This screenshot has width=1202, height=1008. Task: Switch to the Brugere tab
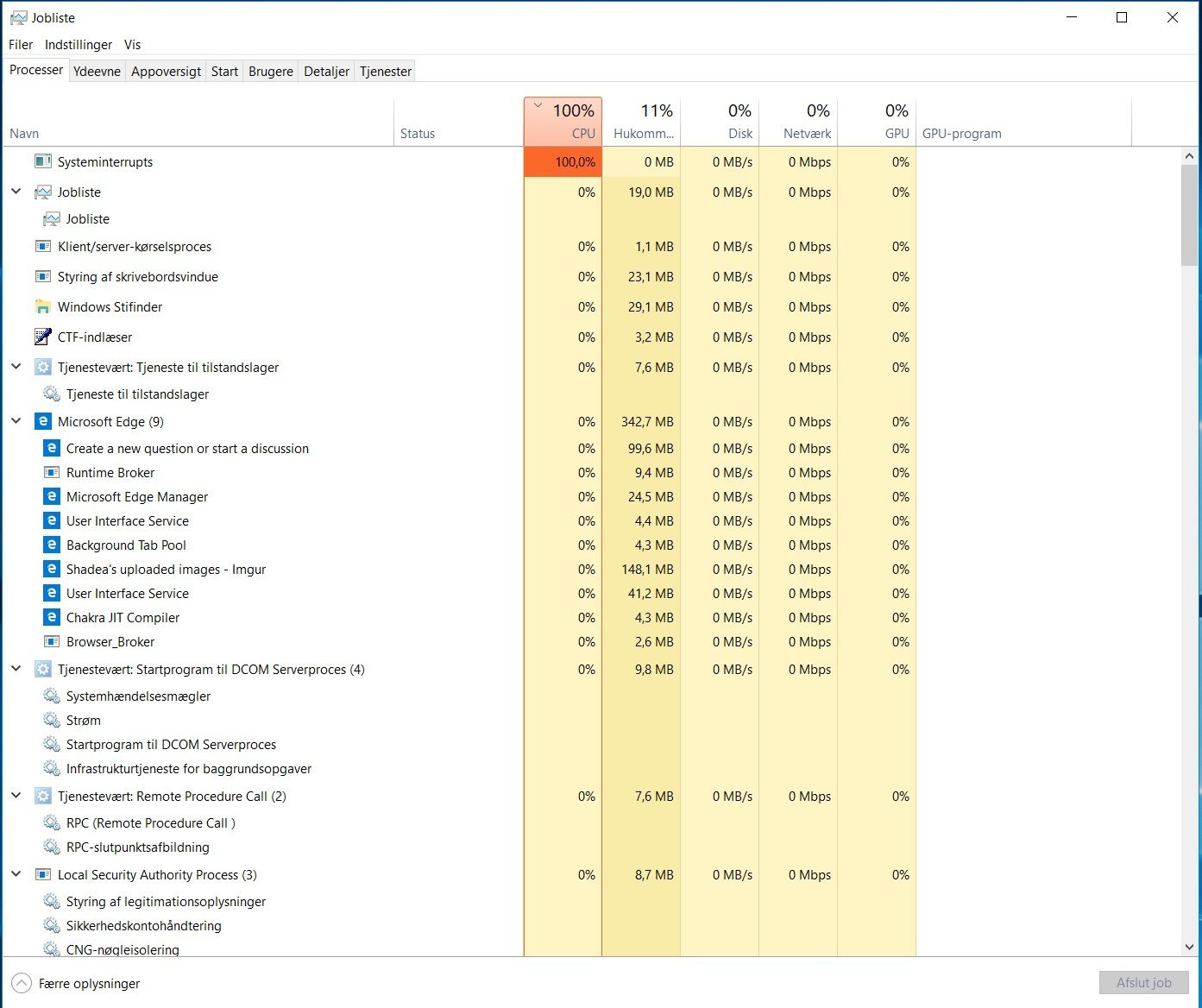pos(271,71)
